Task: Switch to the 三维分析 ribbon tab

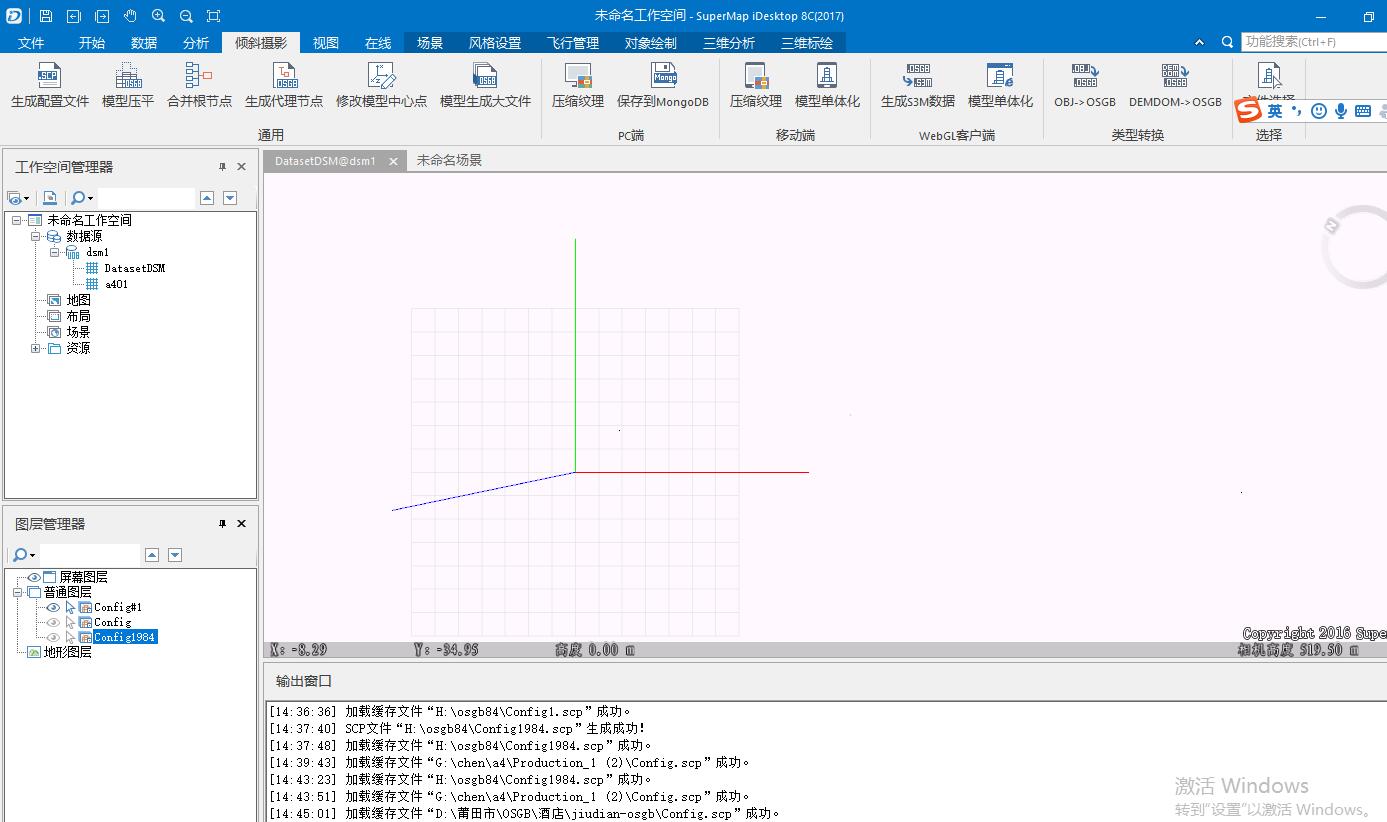Action: click(x=728, y=43)
